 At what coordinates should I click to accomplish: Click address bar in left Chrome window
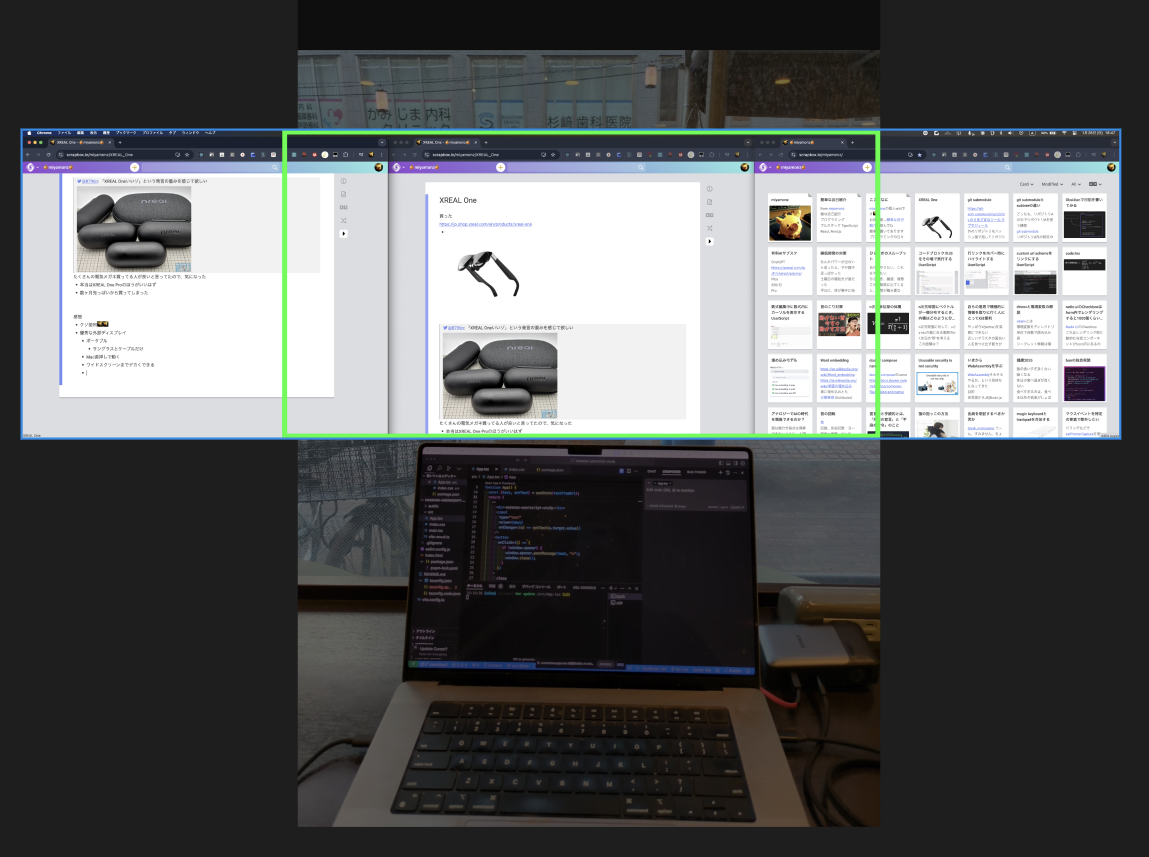coord(125,155)
